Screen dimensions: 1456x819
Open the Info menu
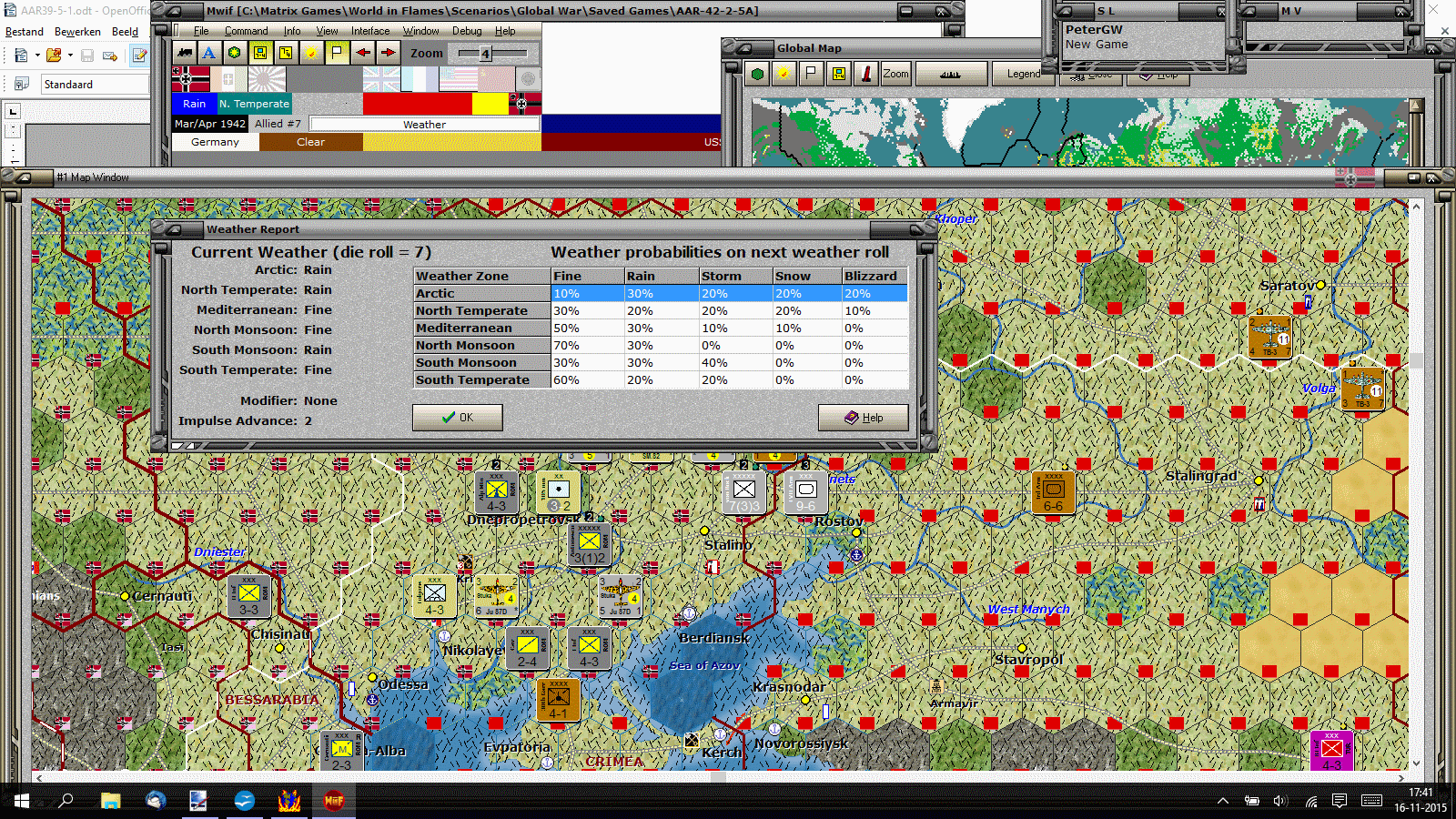(x=292, y=31)
